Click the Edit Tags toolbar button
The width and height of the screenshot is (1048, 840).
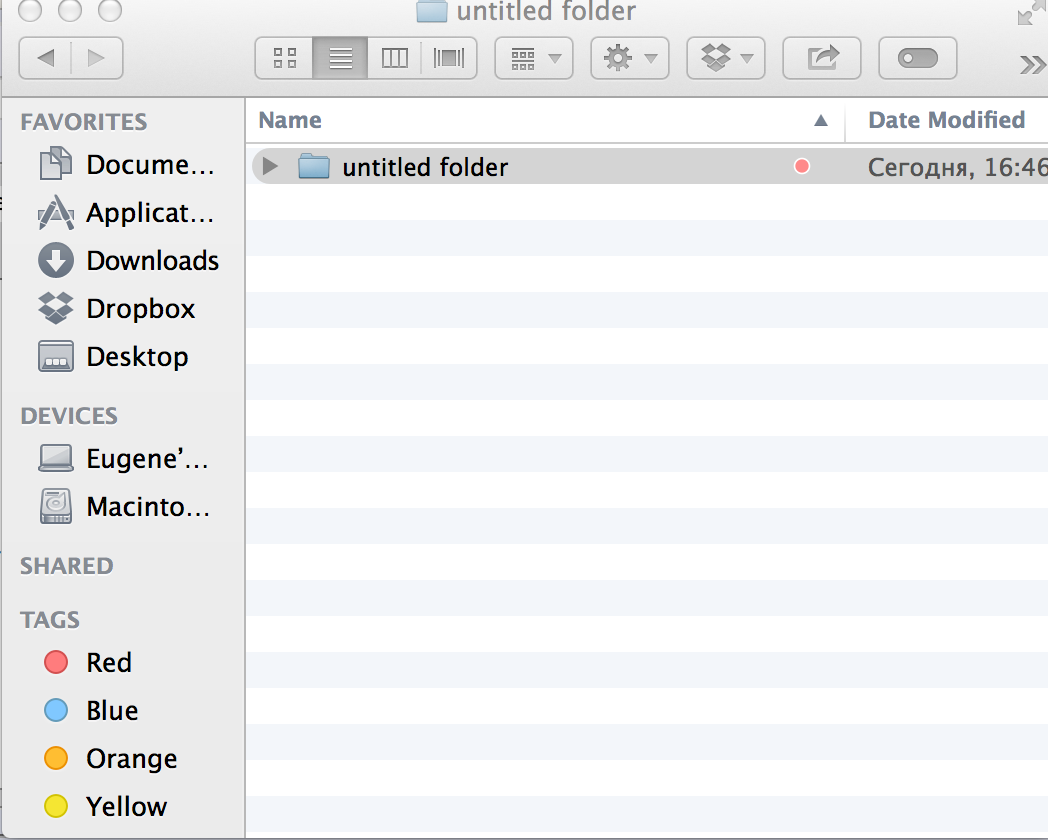918,58
